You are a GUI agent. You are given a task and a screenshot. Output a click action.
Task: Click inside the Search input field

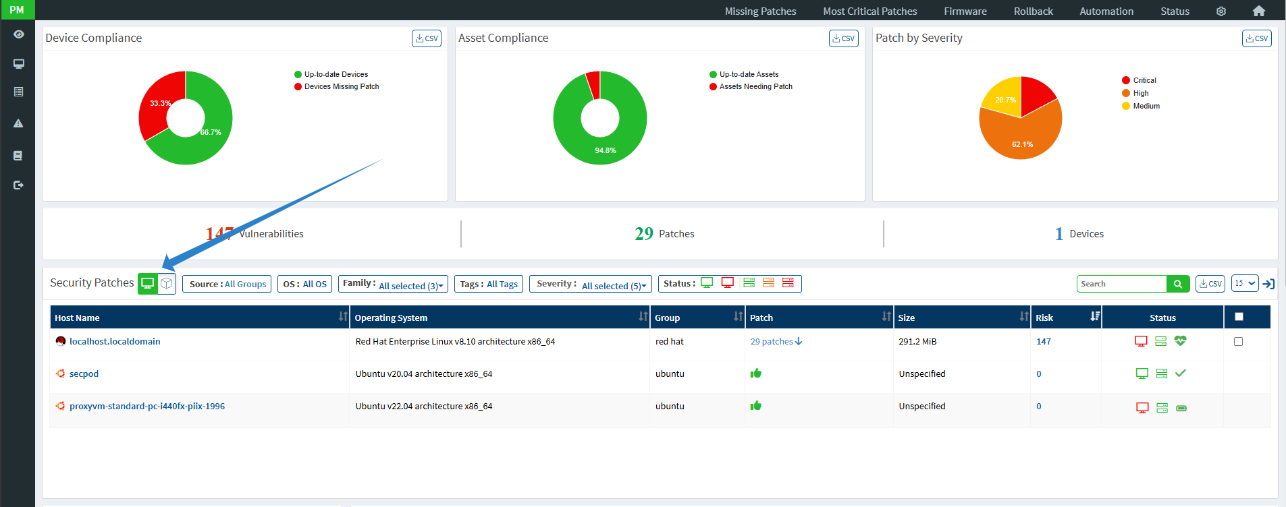1121,284
